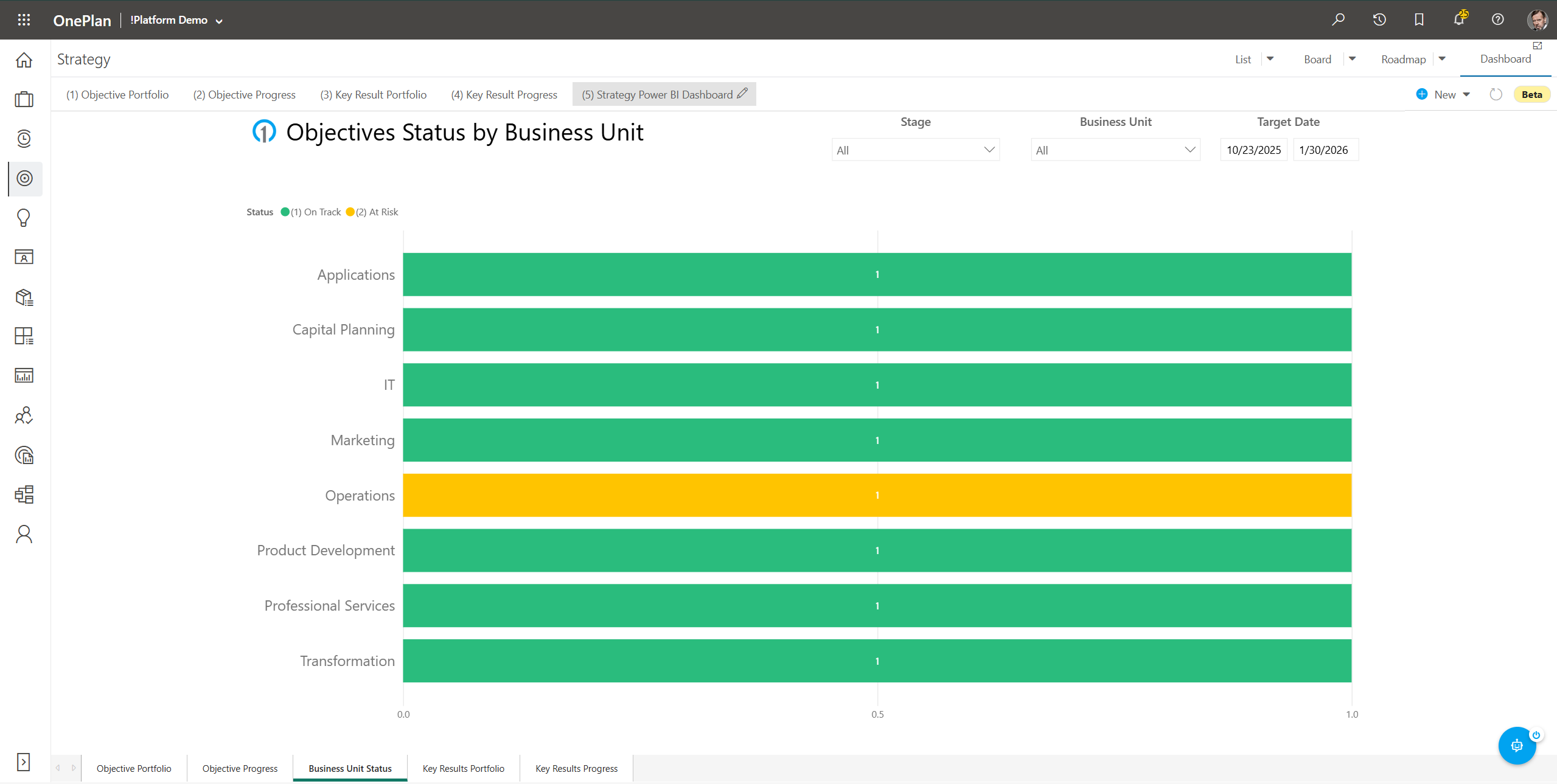The height and width of the screenshot is (784, 1557).
Task: Open the reports bar chart icon in sidebar
Action: pos(23,375)
